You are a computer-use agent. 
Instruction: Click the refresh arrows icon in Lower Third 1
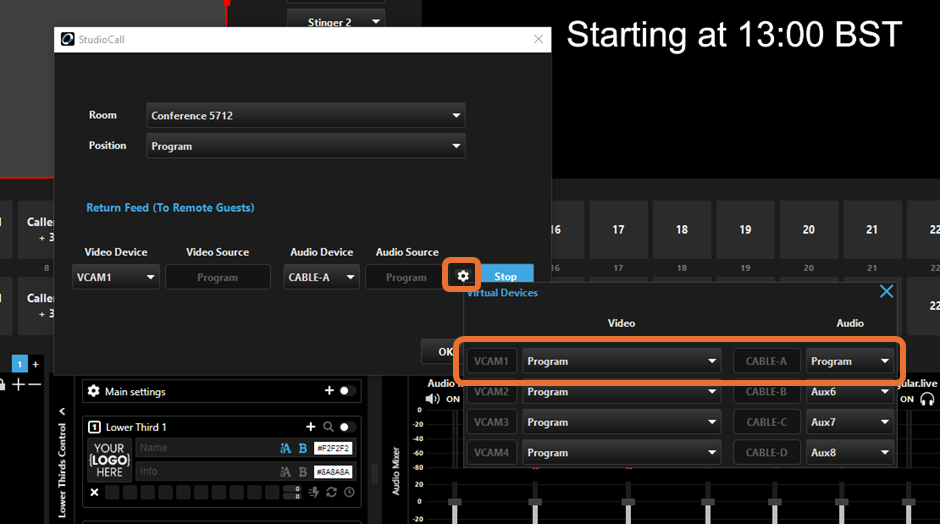pyautogui.click(x=332, y=492)
